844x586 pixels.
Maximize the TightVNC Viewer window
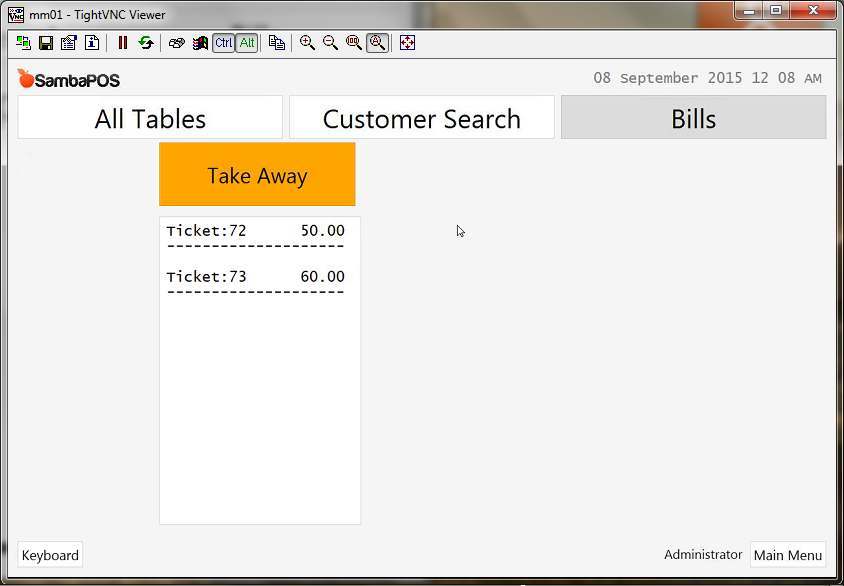point(776,11)
